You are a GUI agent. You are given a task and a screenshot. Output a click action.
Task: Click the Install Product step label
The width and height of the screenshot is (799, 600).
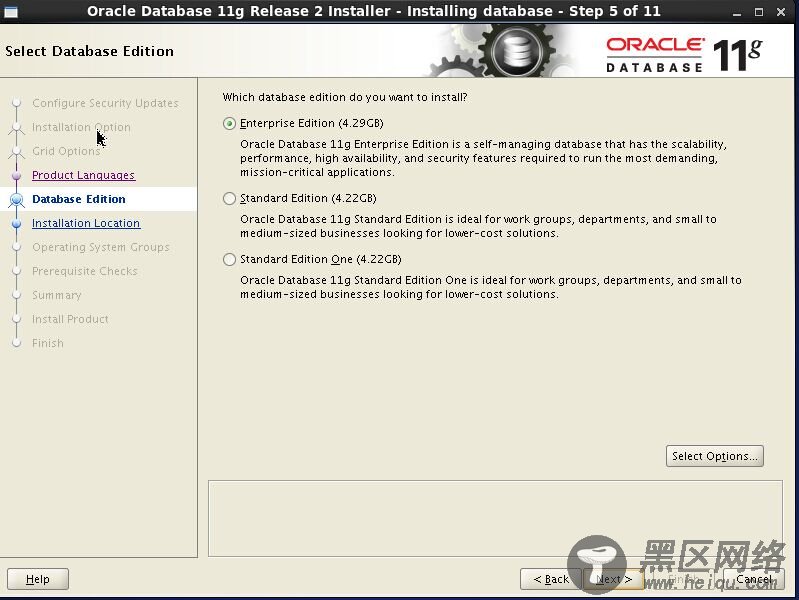tap(70, 319)
